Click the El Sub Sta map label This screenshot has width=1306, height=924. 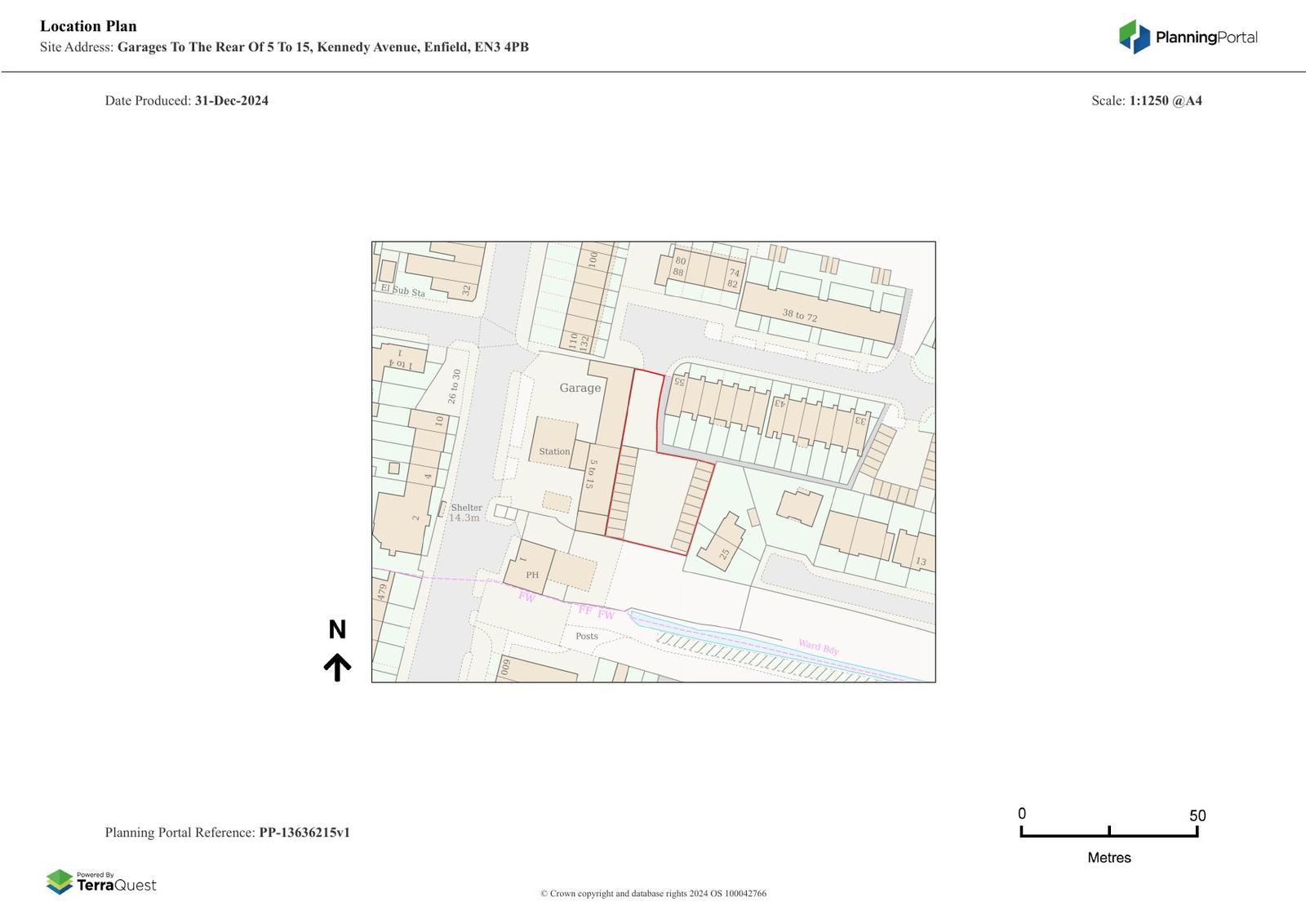[x=402, y=290]
